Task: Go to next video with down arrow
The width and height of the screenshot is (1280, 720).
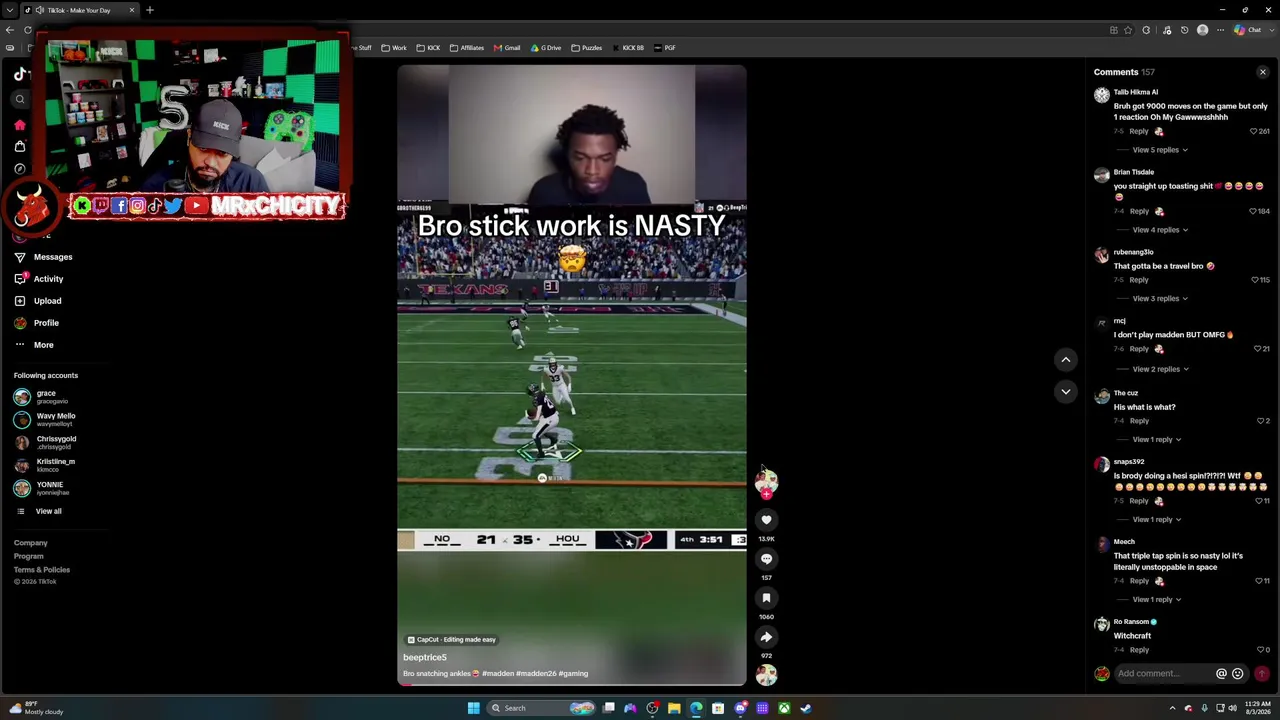Action: coord(1065,391)
